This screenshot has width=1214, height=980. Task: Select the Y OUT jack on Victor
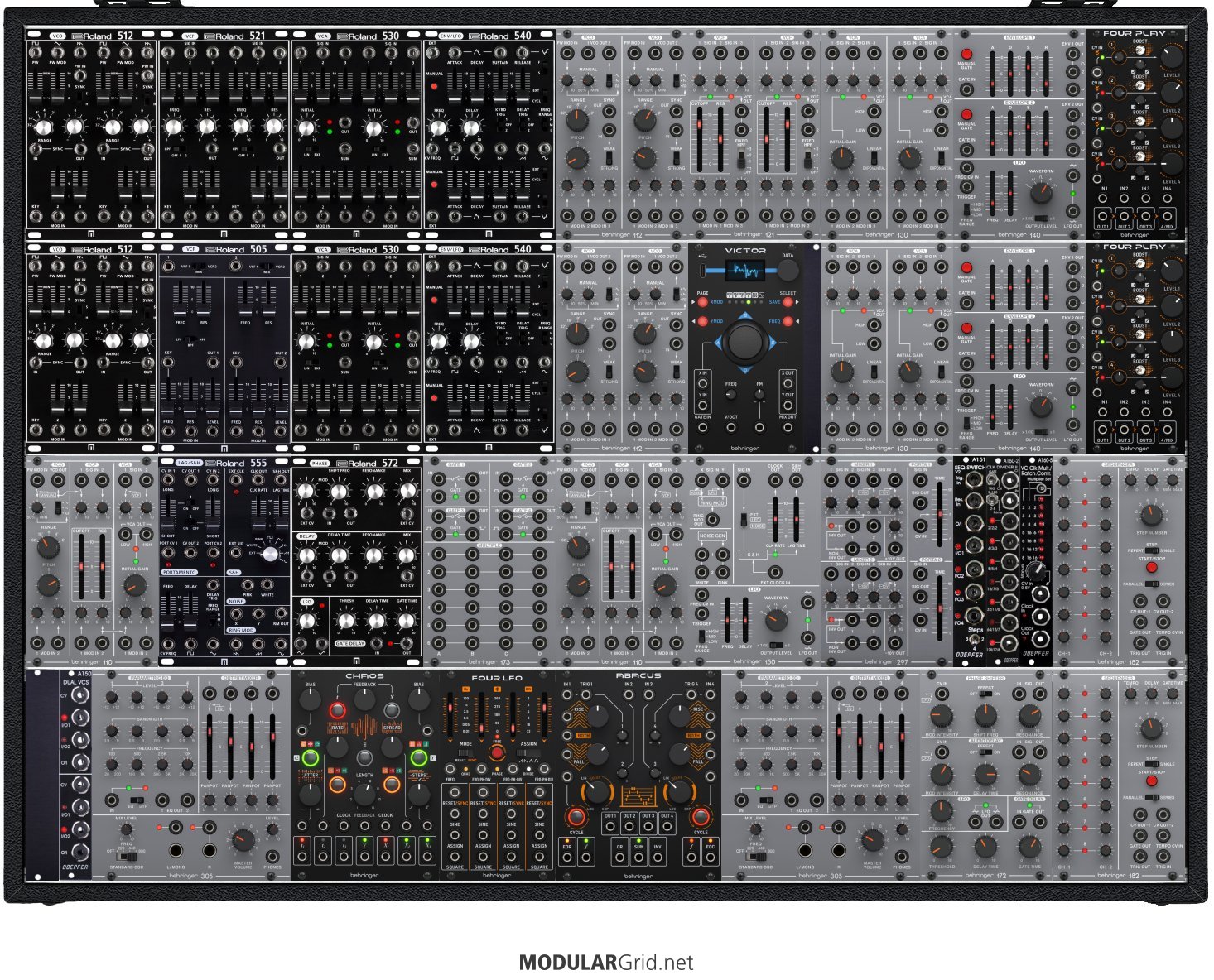pyautogui.click(x=788, y=406)
